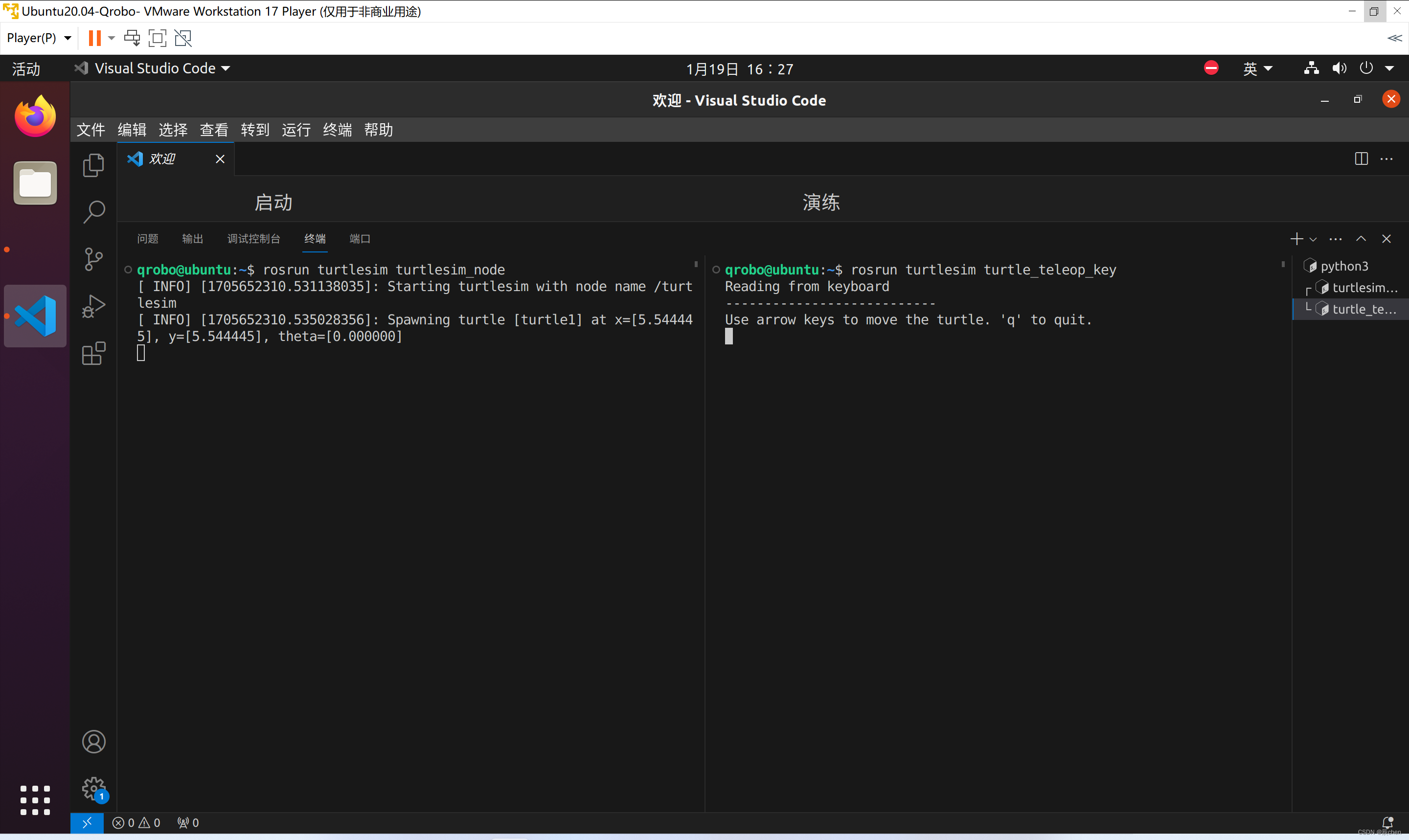Collapse the VMware toolbar with double chevron

pyautogui.click(x=1394, y=38)
